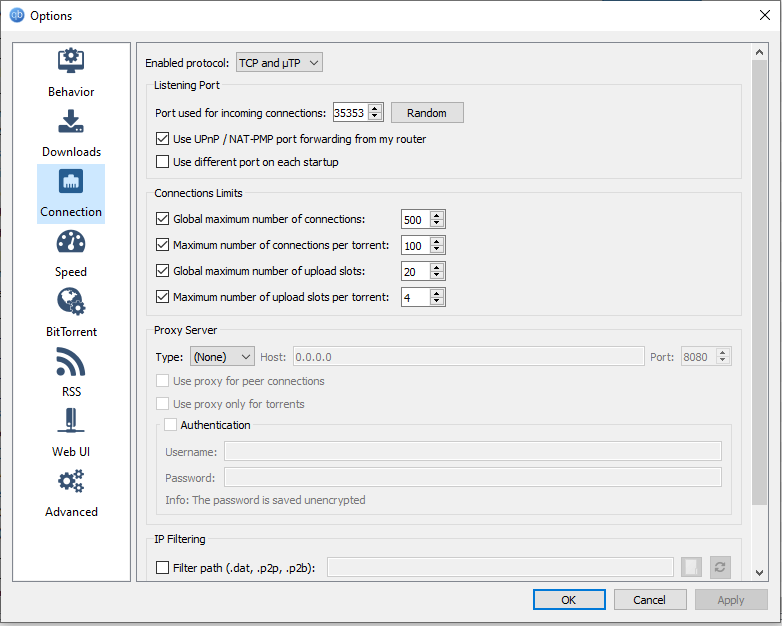Reload the IP filter
The image size is (782, 626).
tap(720, 567)
